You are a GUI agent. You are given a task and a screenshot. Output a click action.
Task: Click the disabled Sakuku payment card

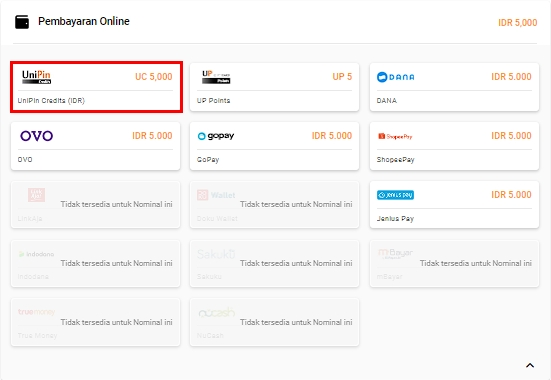[x=274, y=264]
